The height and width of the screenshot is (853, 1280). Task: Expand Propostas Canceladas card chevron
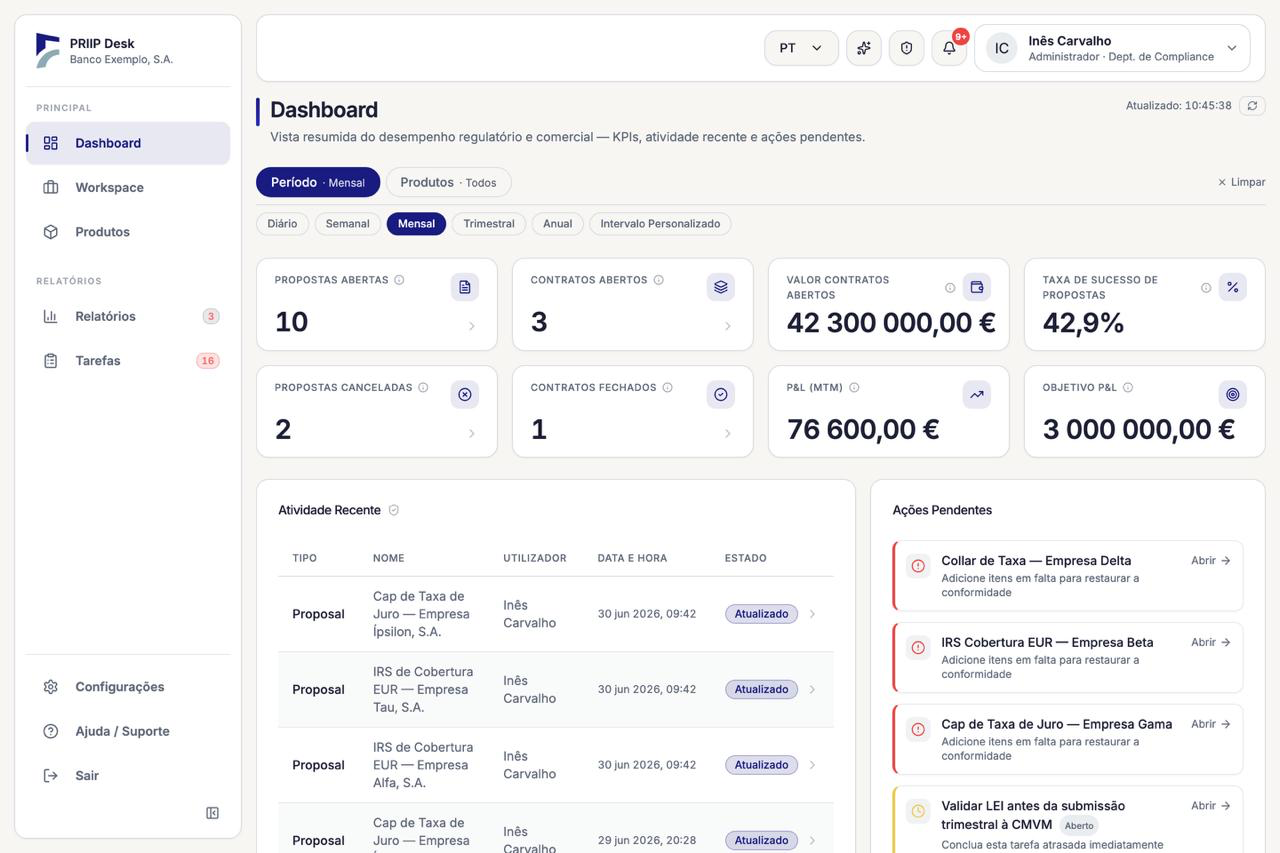coord(472,433)
